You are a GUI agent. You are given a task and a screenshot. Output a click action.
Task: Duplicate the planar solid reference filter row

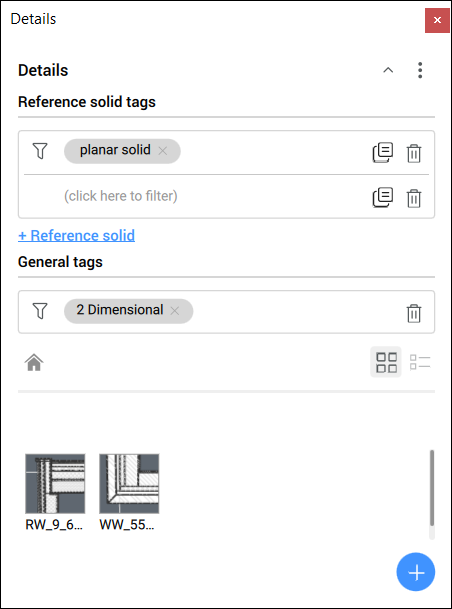point(382,152)
